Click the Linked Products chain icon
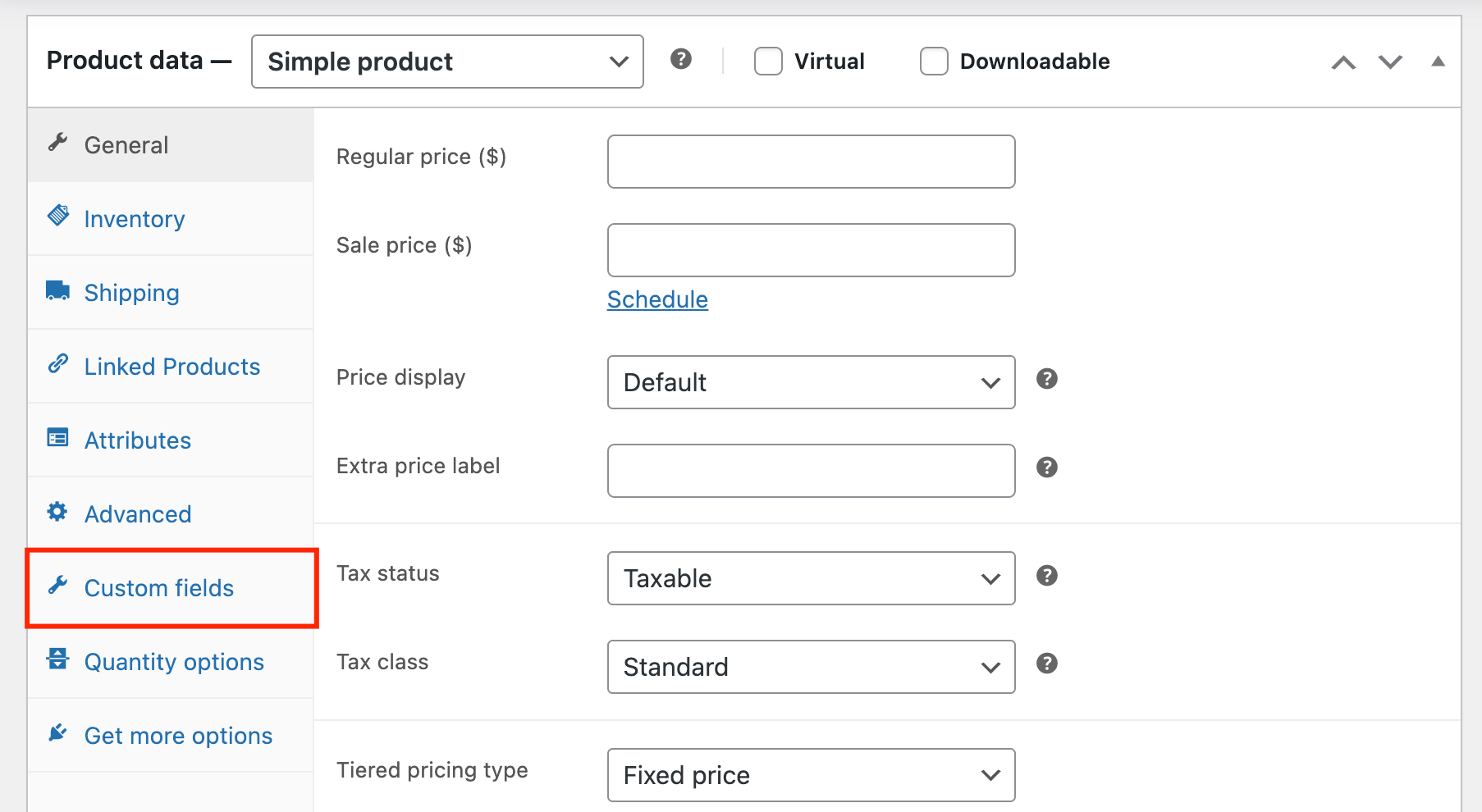 click(57, 363)
